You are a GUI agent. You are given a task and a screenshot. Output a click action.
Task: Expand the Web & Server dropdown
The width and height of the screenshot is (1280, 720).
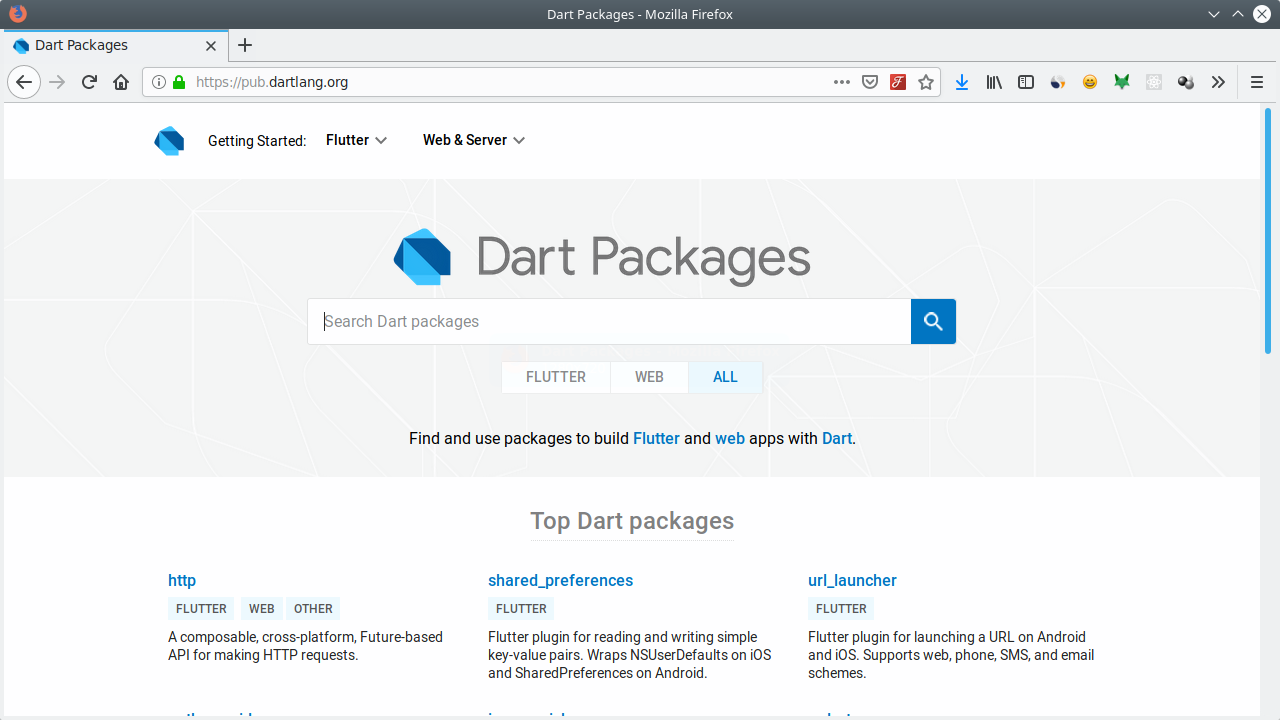[473, 140]
